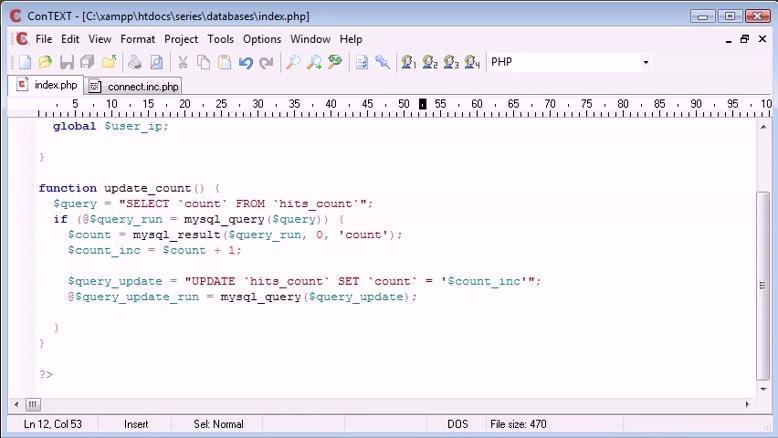Screen dimensions: 778x438
Task: Restore the inner document window
Action: point(745,39)
